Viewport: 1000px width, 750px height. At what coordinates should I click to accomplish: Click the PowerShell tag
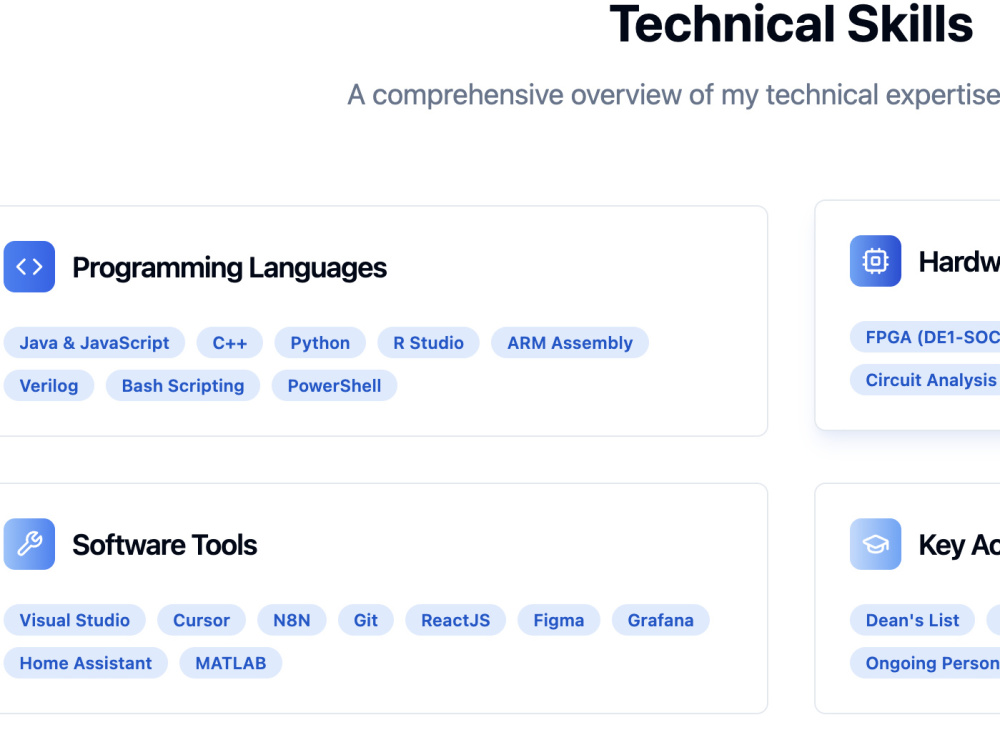(334, 385)
